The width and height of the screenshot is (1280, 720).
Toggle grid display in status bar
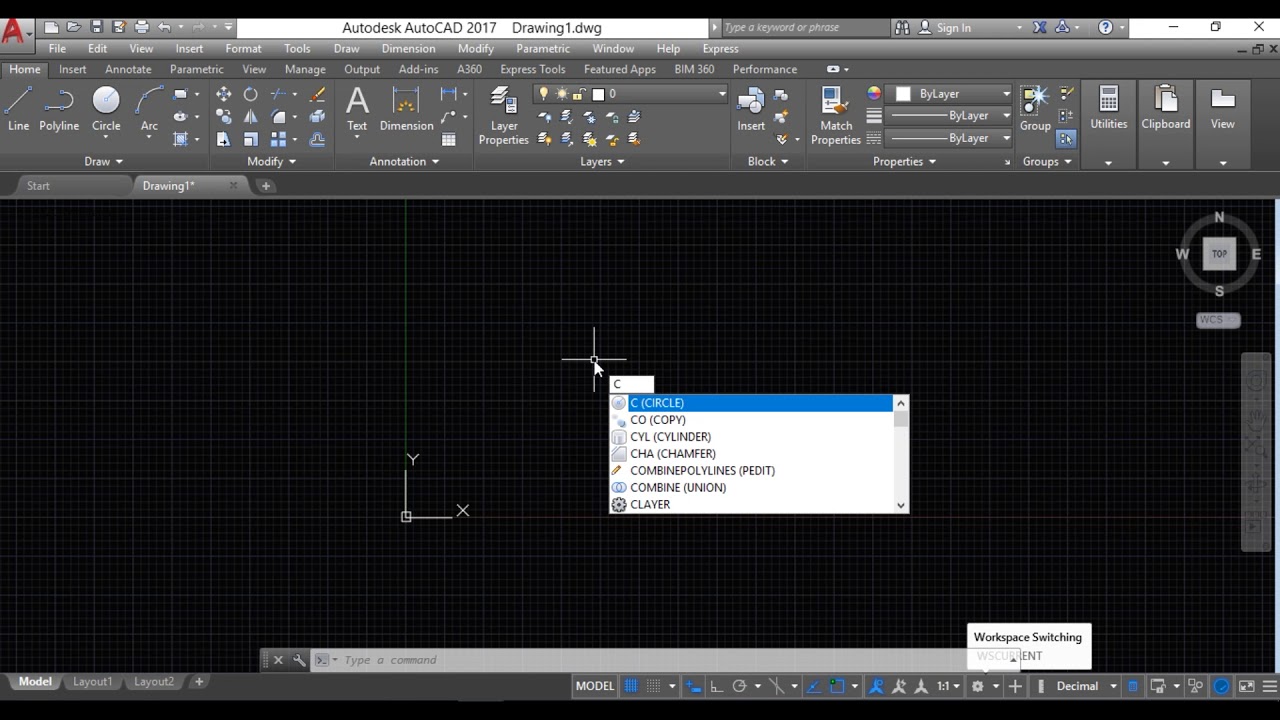[631, 686]
